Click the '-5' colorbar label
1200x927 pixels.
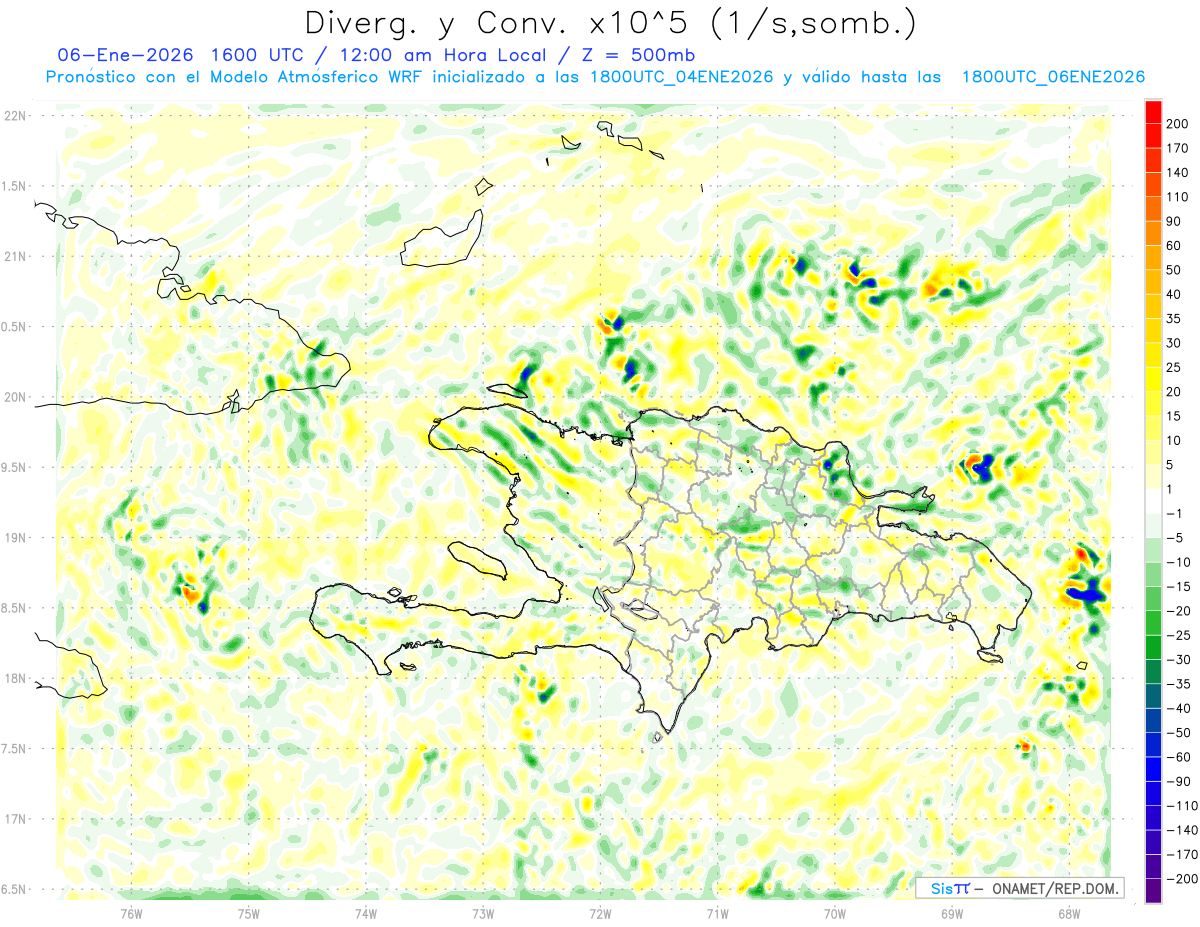pos(1177,537)
